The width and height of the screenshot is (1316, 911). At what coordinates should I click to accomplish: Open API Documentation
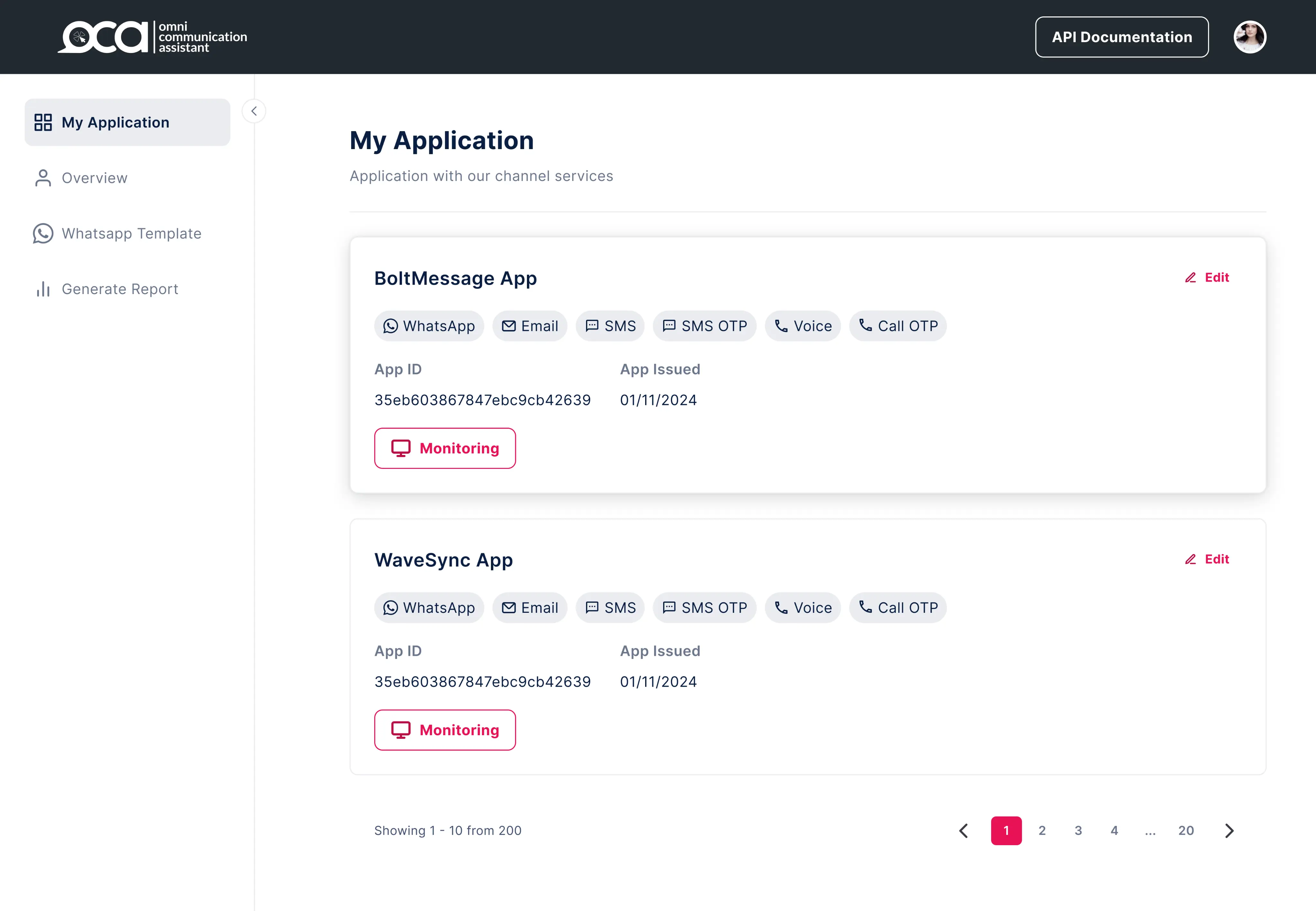pos(1121,37)
